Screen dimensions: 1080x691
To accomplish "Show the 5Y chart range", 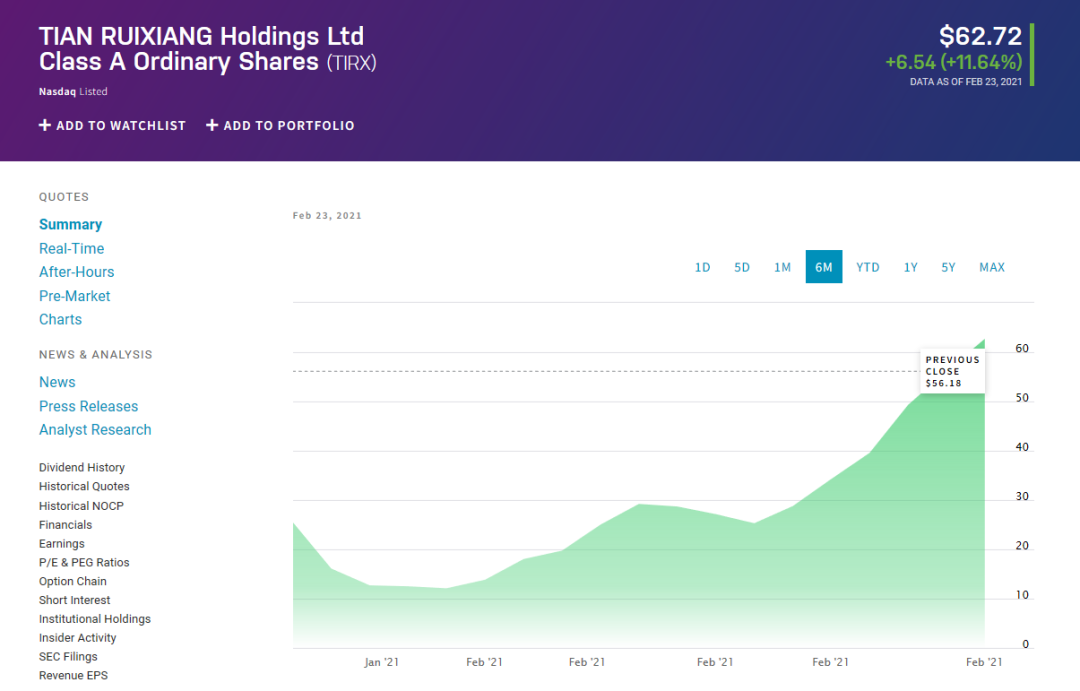I will pyautogui.click(x=948, y=267).
